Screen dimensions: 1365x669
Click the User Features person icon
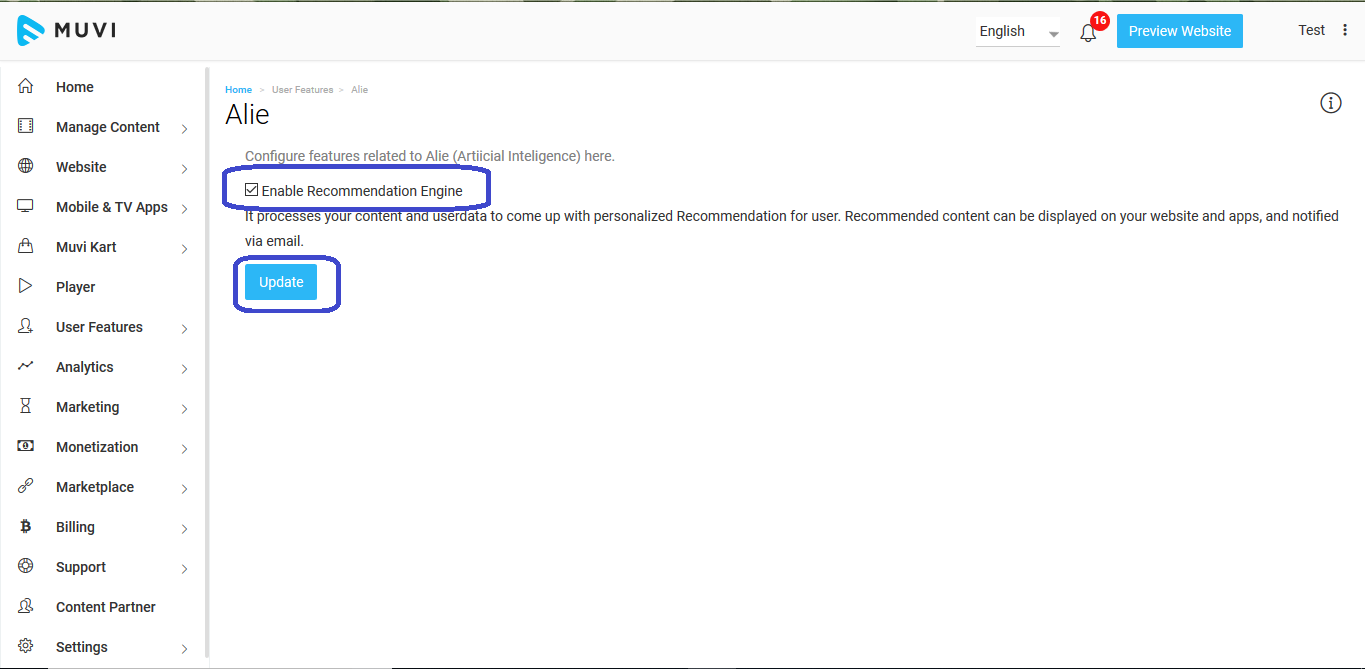26,326
